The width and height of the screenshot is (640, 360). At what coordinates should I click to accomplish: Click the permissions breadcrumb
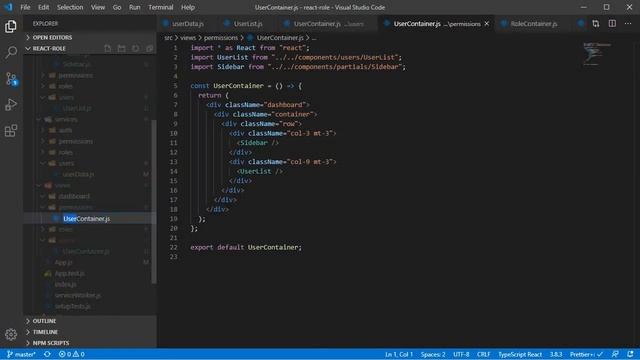pyautogui.click(x=221, y=38)
